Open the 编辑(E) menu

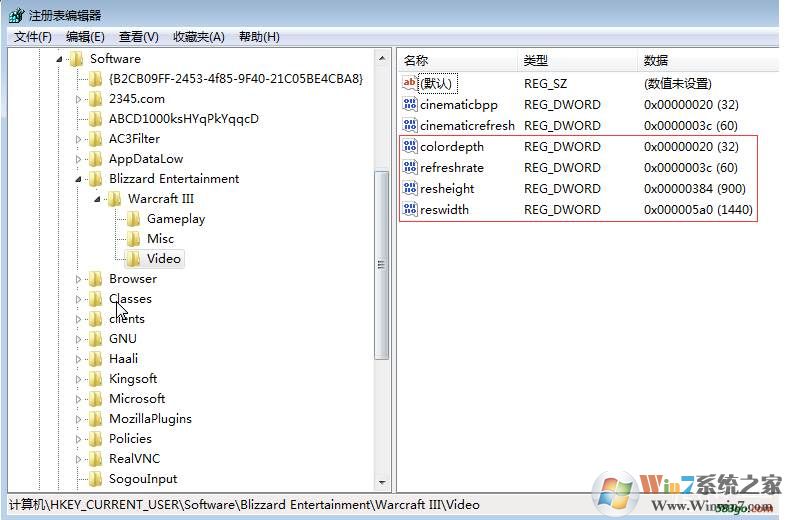(x=85, y=37)
